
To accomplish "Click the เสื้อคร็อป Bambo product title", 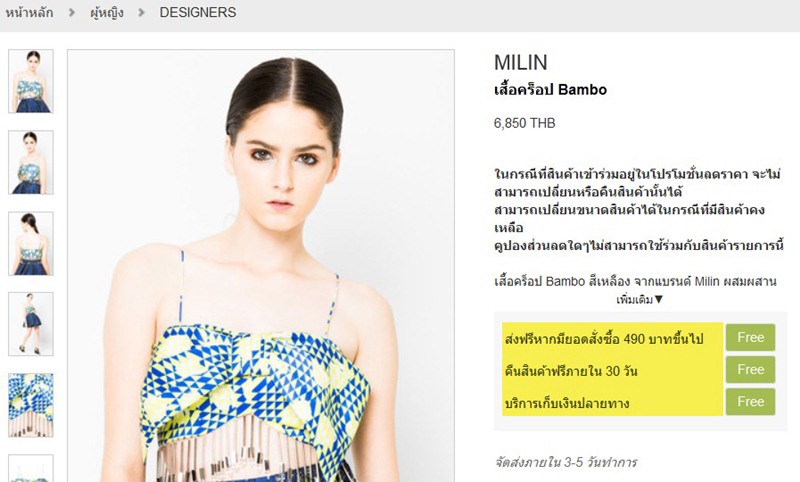I will [x=551, y=90].
